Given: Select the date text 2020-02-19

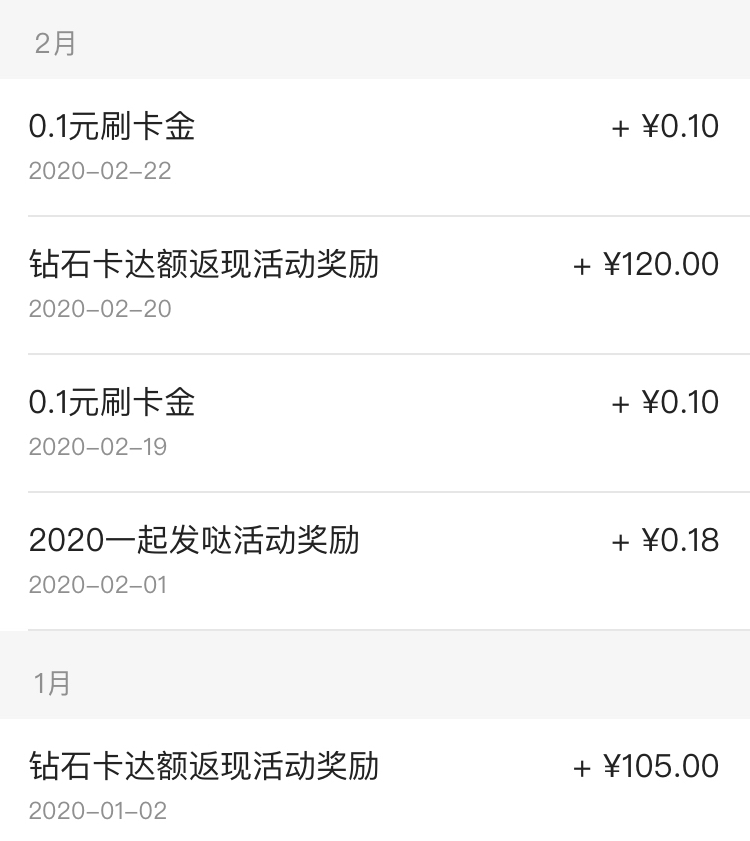Looking at the screenshot, I should point(98,447).
